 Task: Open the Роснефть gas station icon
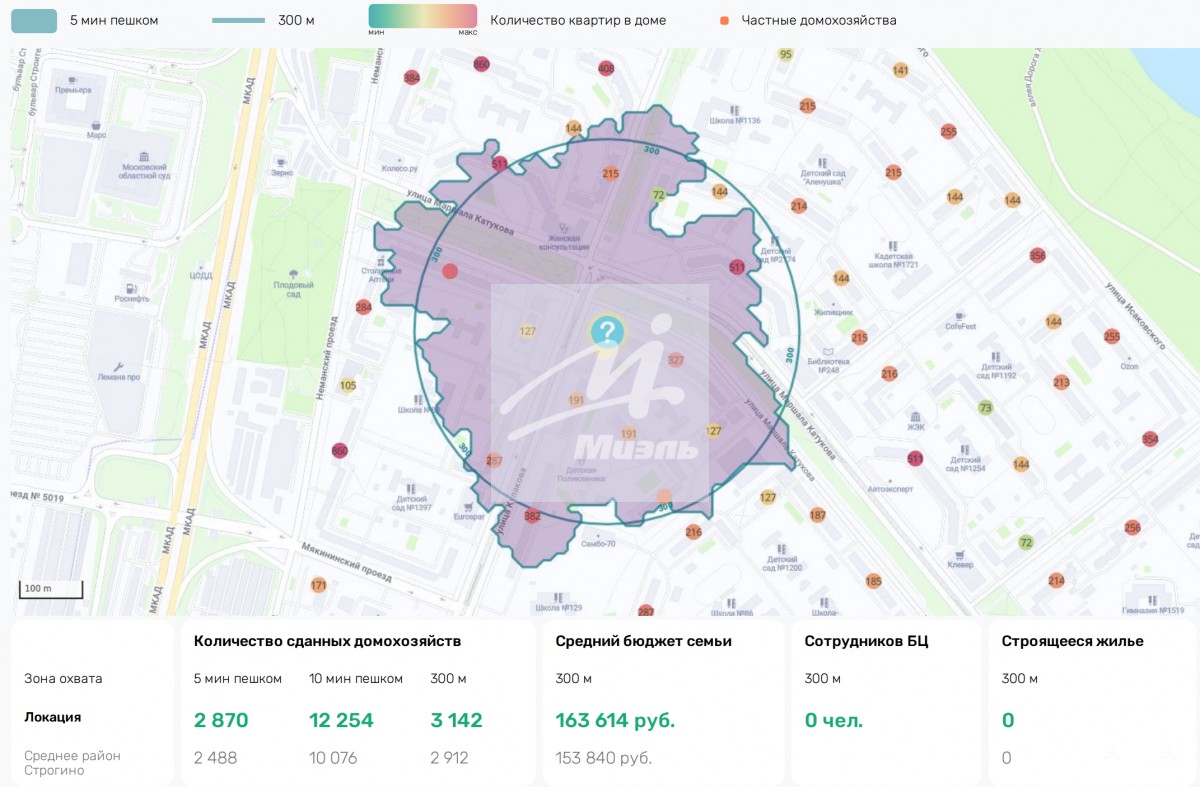point(131,286)
